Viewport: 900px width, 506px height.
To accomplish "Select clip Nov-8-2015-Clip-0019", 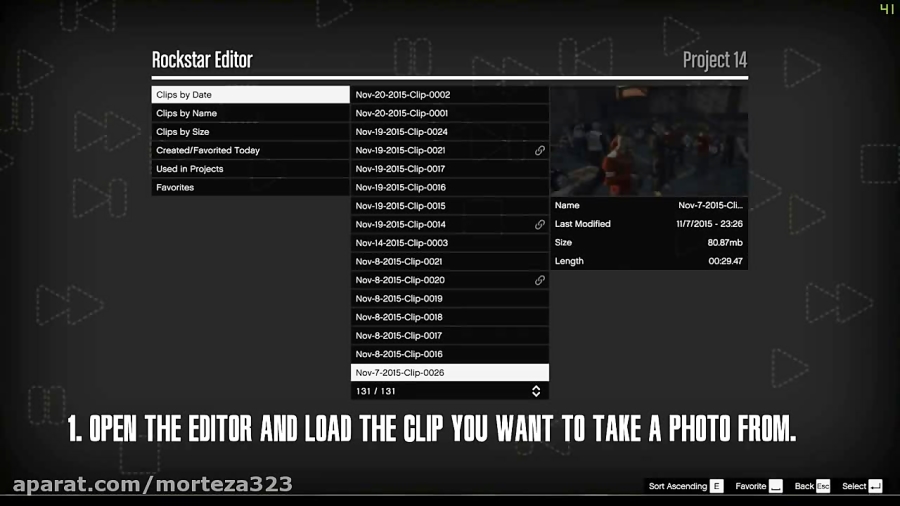I will tap(449, 298).
